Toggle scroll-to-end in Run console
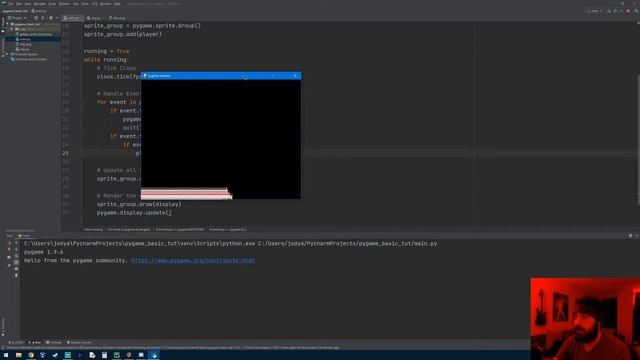This screenshot has height=360, width=640. click(x=16, y=262)
